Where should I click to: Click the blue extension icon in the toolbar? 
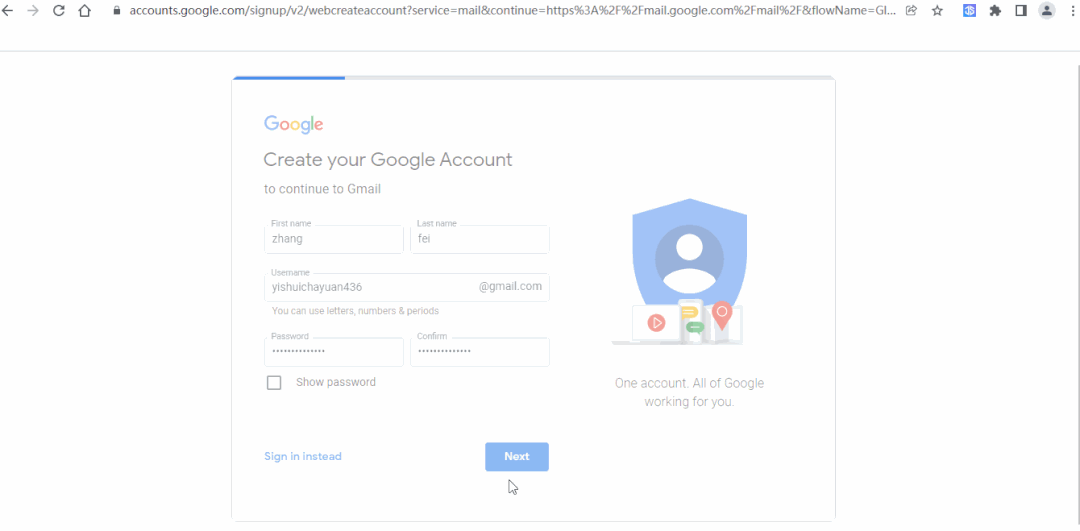969,11
